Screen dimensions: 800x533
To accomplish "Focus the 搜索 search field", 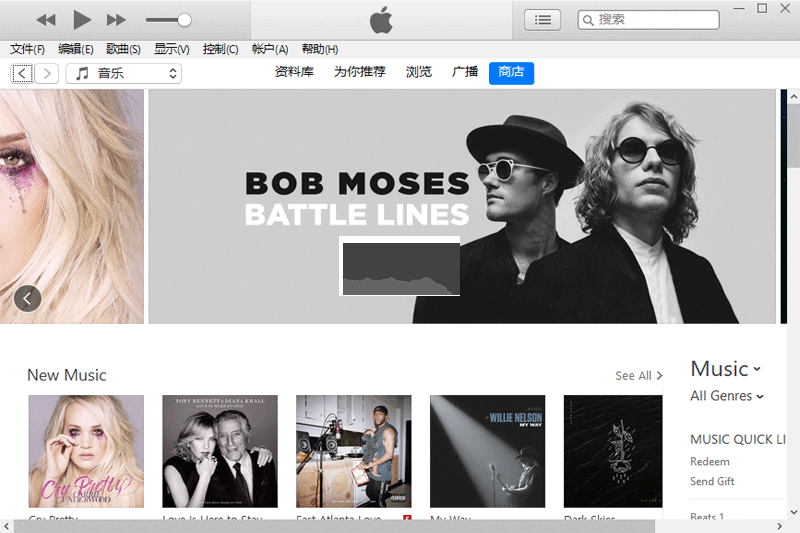I will (648, 20).
